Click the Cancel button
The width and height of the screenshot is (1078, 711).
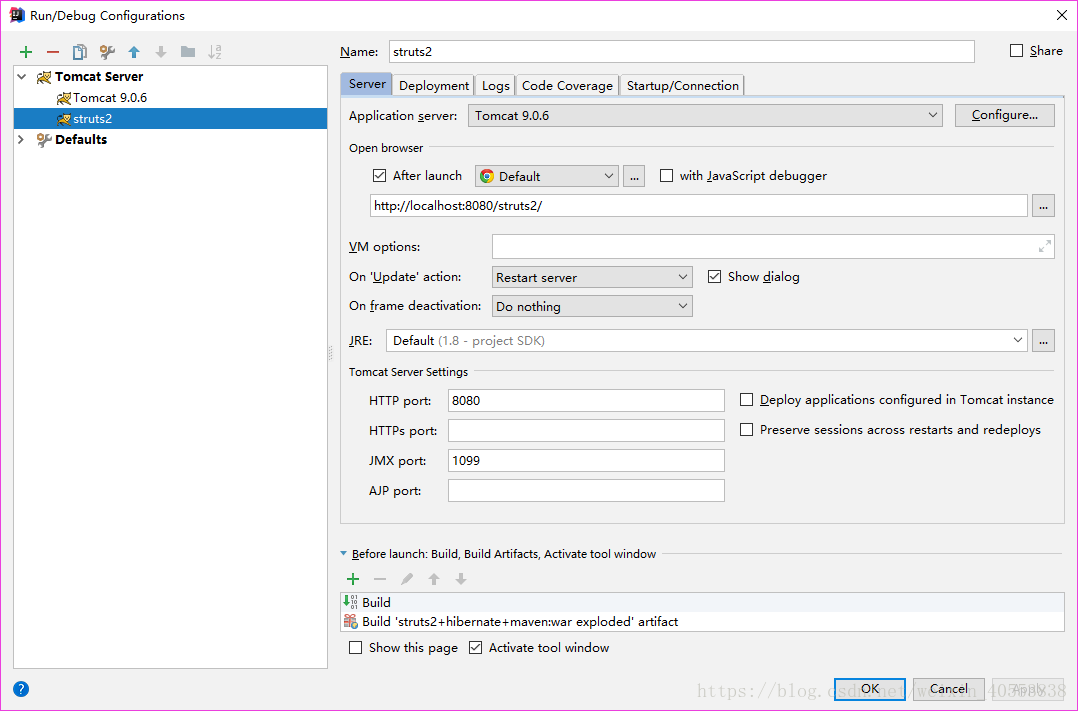pos(949,689)
